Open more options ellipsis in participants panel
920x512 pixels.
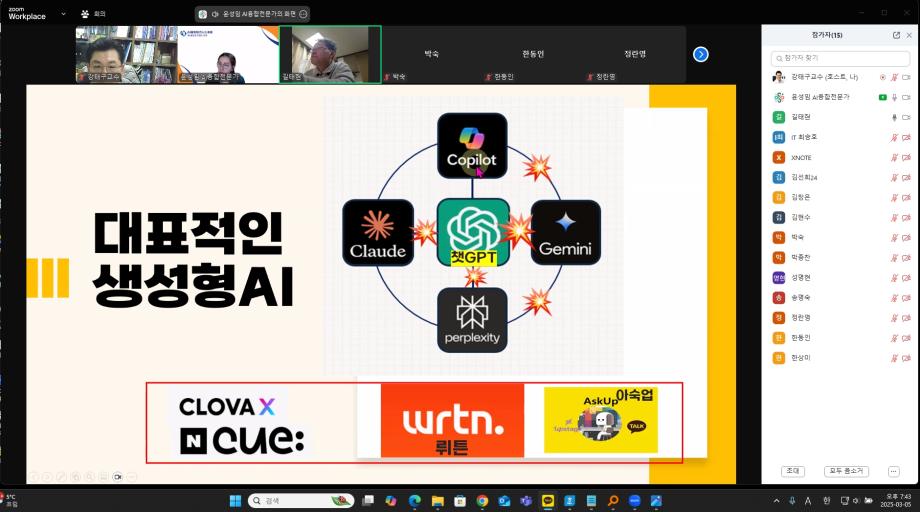[x=894, y=471]
